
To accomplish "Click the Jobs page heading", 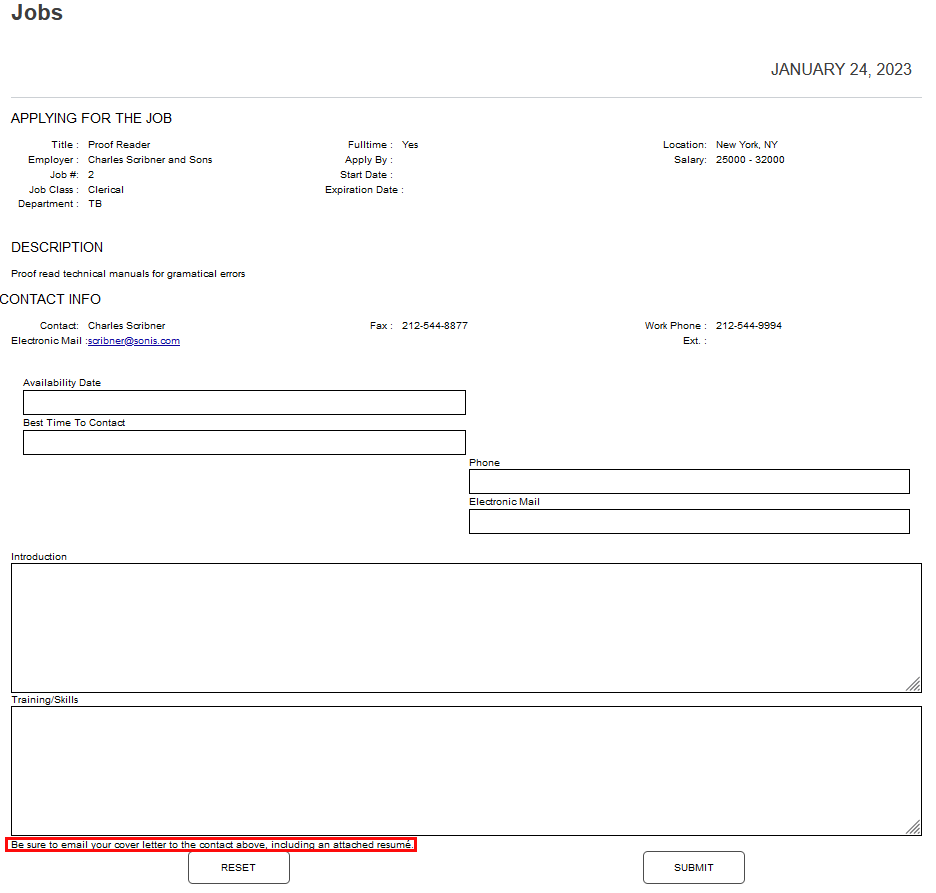I will (36, 13).
